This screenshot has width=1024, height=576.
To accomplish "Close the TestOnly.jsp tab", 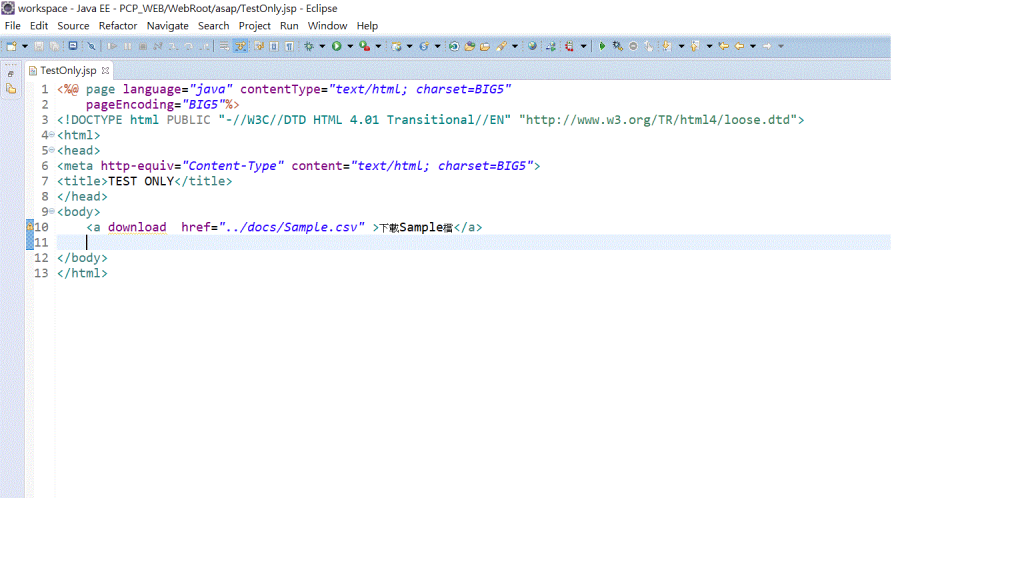I will [x=105, y=71].
